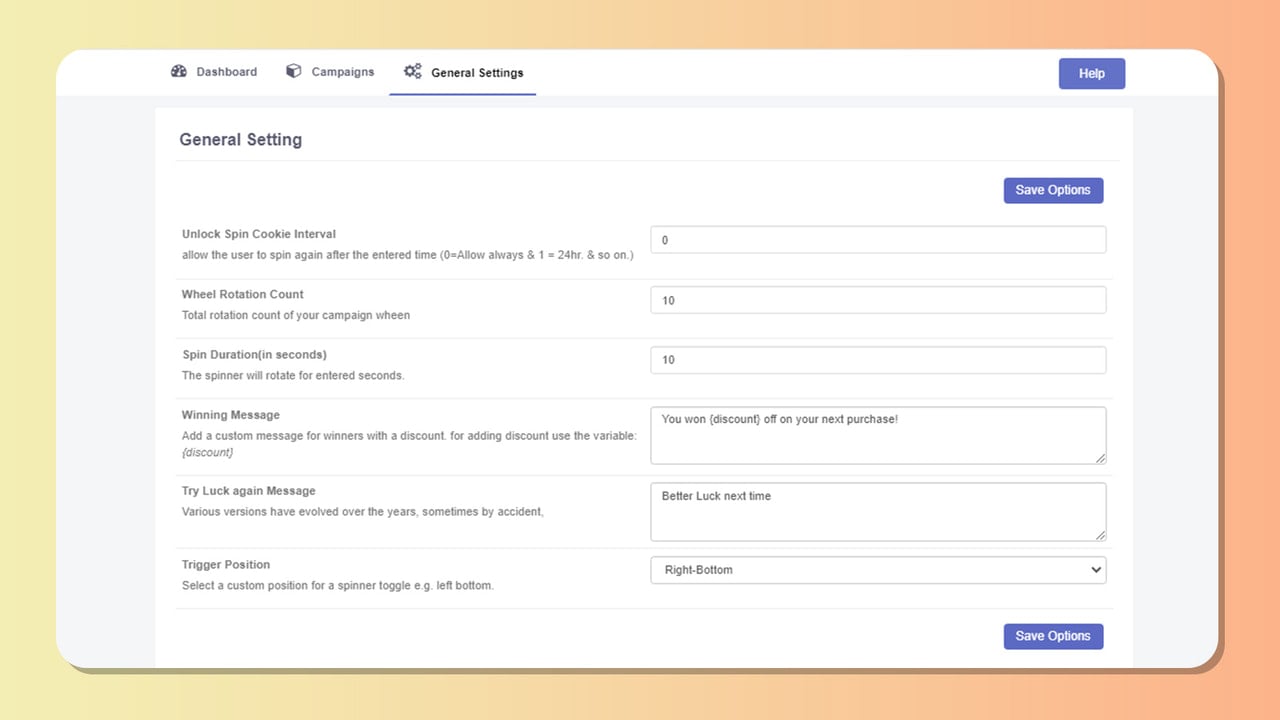Viewport: 1280px width, 720px height.
Task: Click the Winning Message textarea resize handle
Action: pos(1100,458)
